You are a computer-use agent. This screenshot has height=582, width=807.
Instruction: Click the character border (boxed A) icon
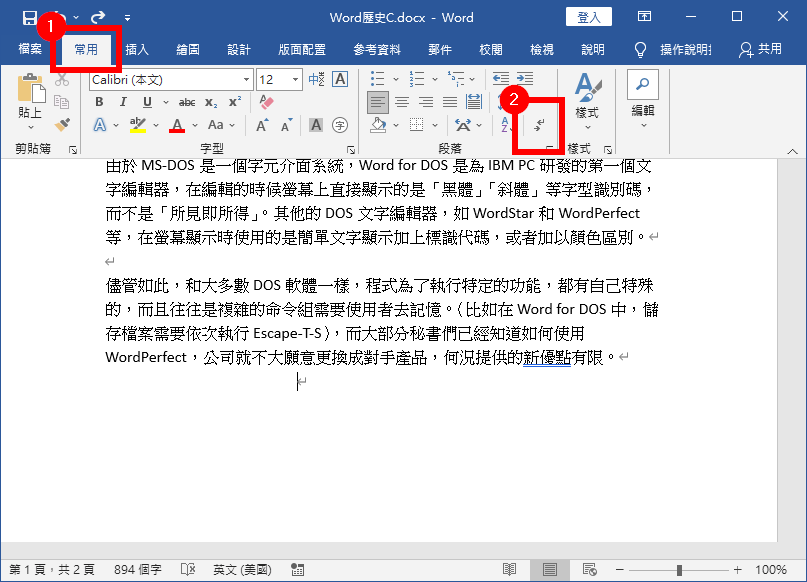pyautogui.click(x=340, y=79)
